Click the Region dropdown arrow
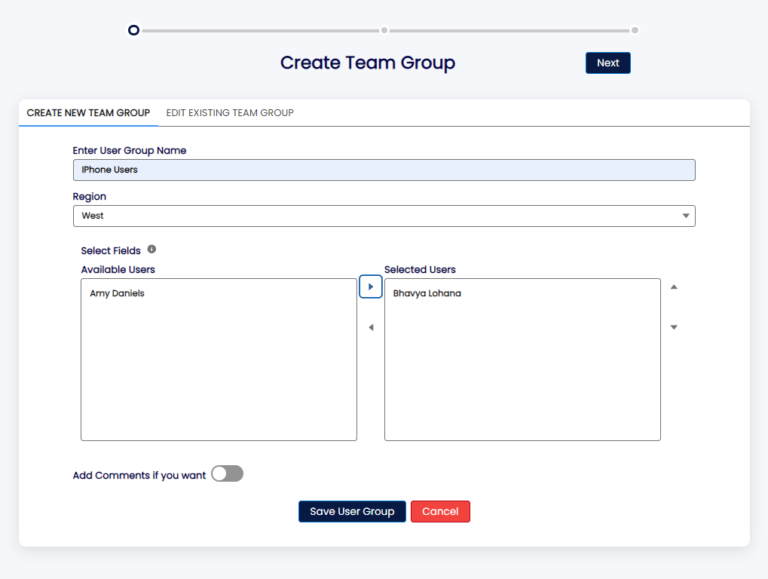This screenshot has width=768, height=579. 686,216
